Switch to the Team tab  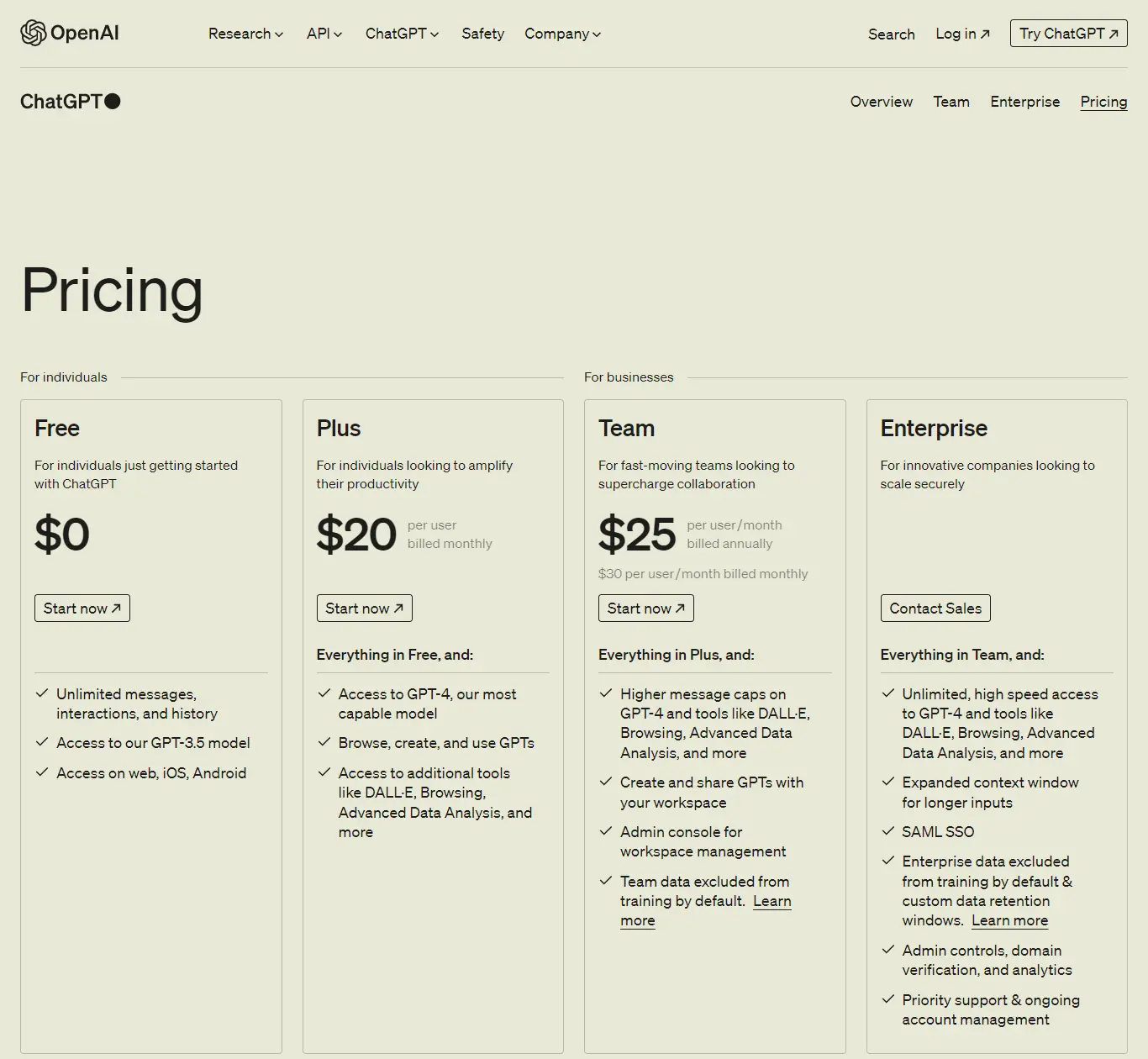(x=951, y=102)
